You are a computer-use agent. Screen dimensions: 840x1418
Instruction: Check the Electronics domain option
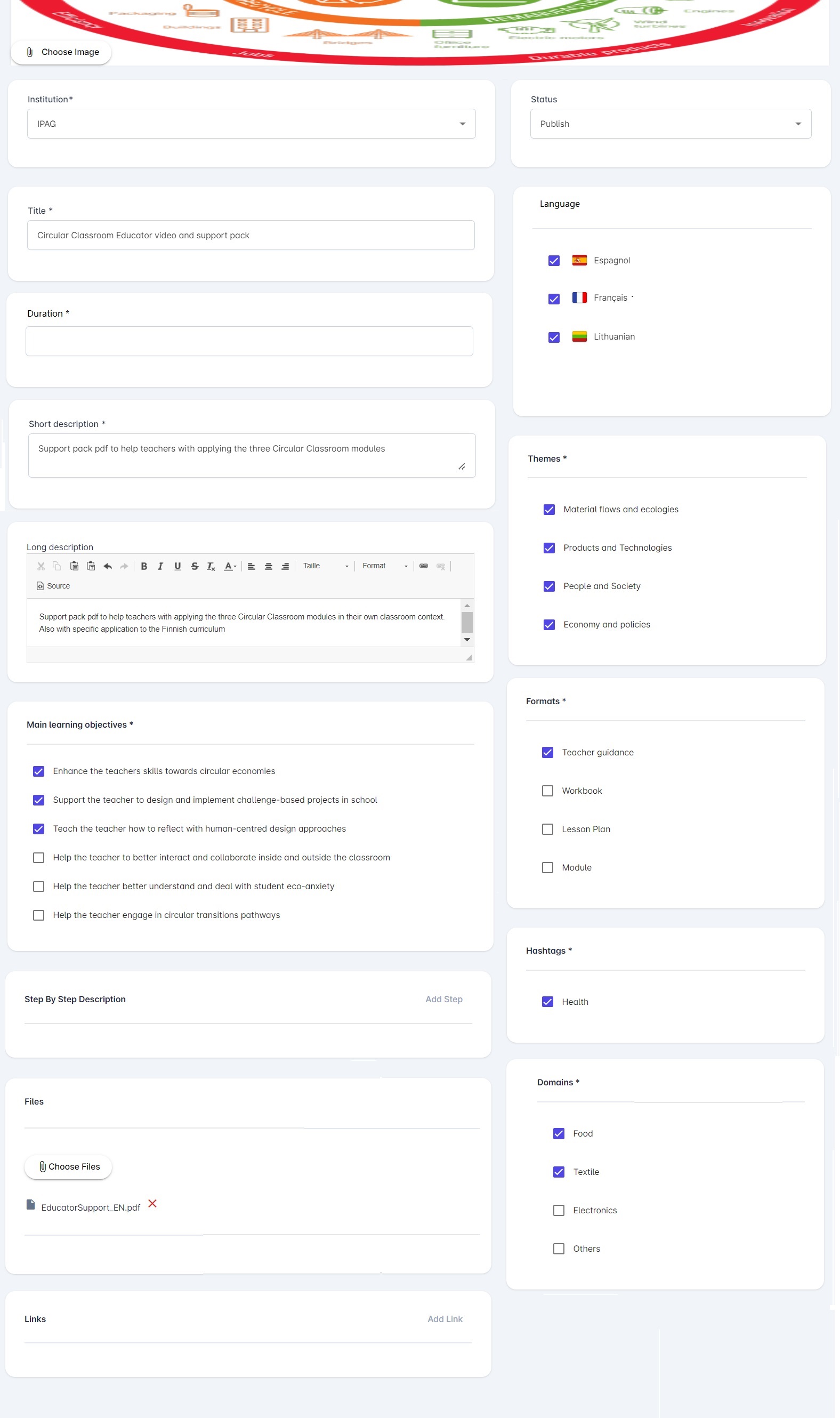tap(559, 1210)
